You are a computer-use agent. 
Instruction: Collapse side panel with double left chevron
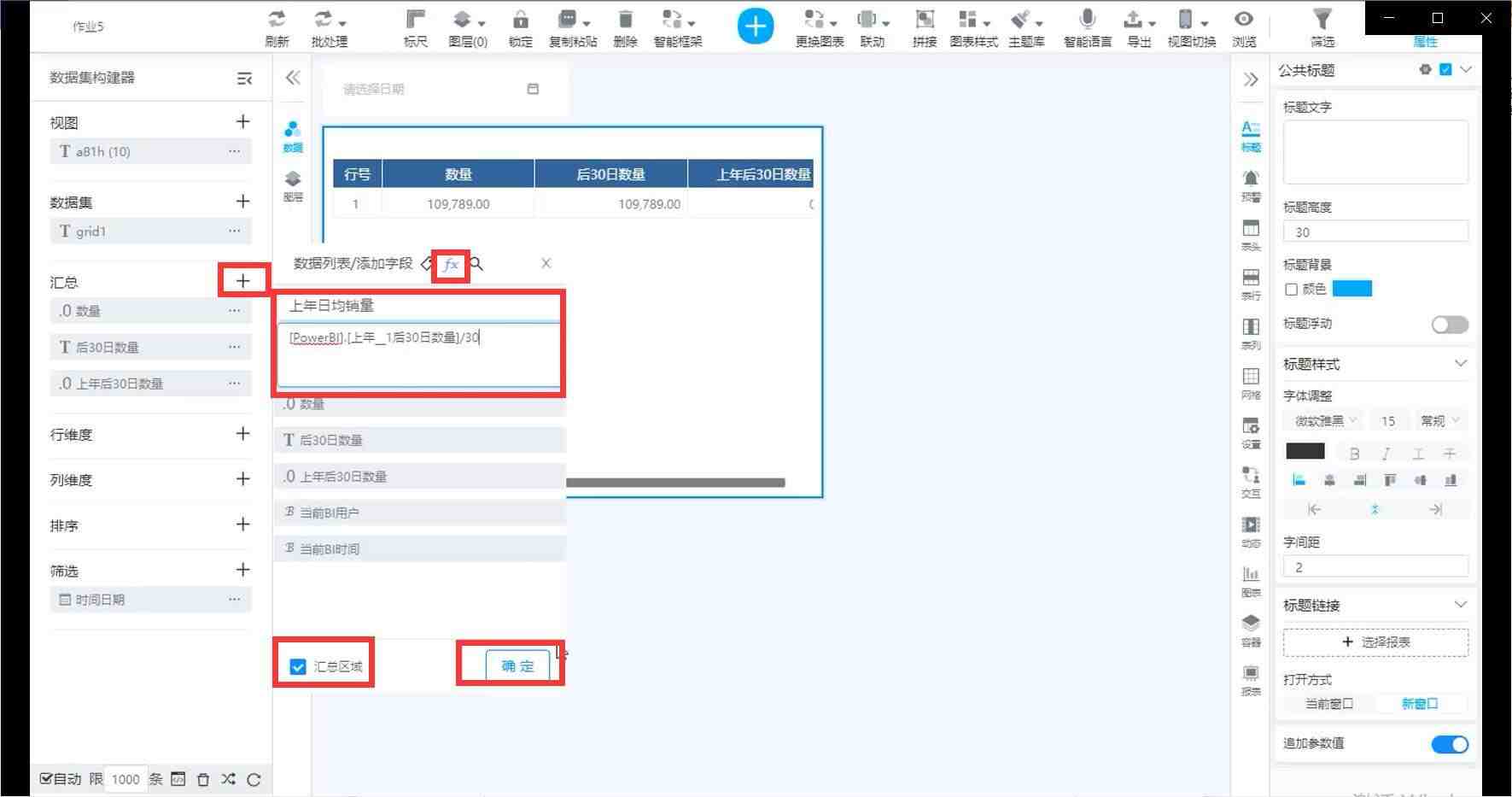(x=293, y=78)
